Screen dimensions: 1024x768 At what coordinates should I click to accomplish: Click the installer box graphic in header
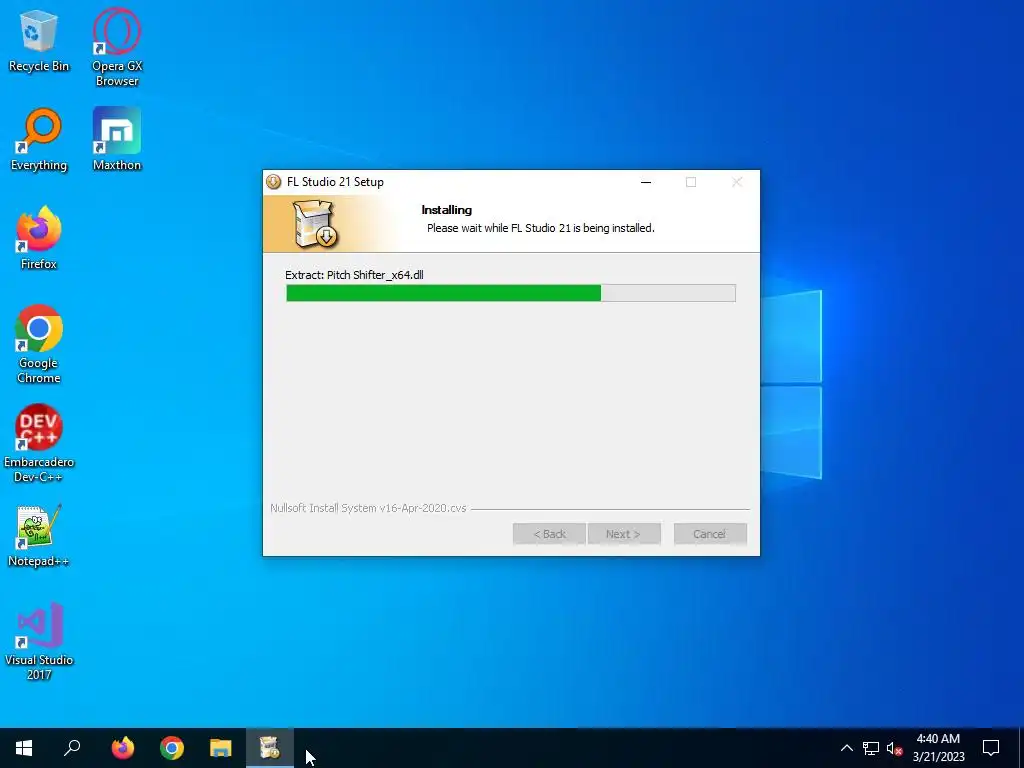pyautogui.click(x=315, y=224)
